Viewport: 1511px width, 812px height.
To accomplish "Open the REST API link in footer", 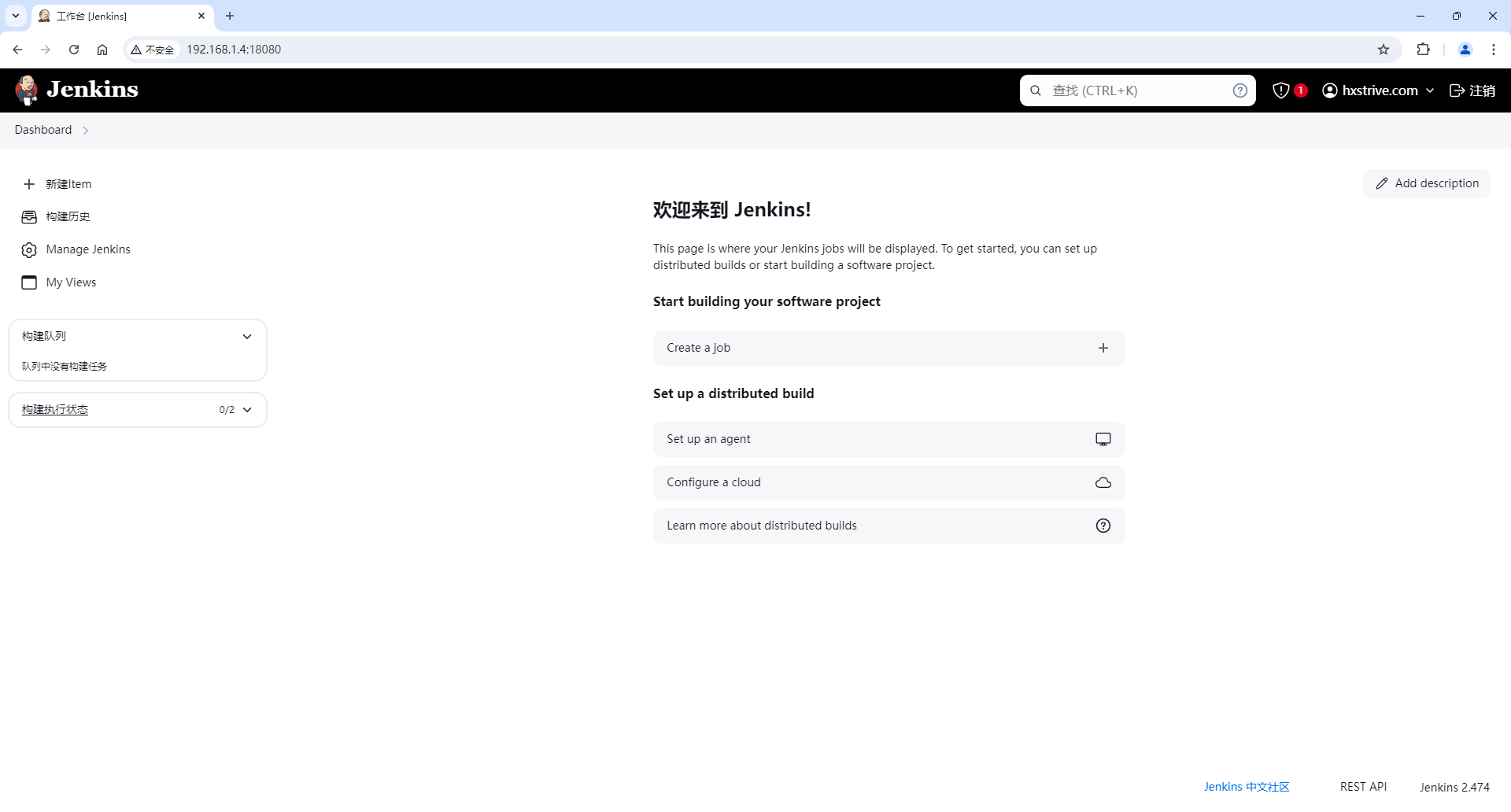I will 1363,787.
